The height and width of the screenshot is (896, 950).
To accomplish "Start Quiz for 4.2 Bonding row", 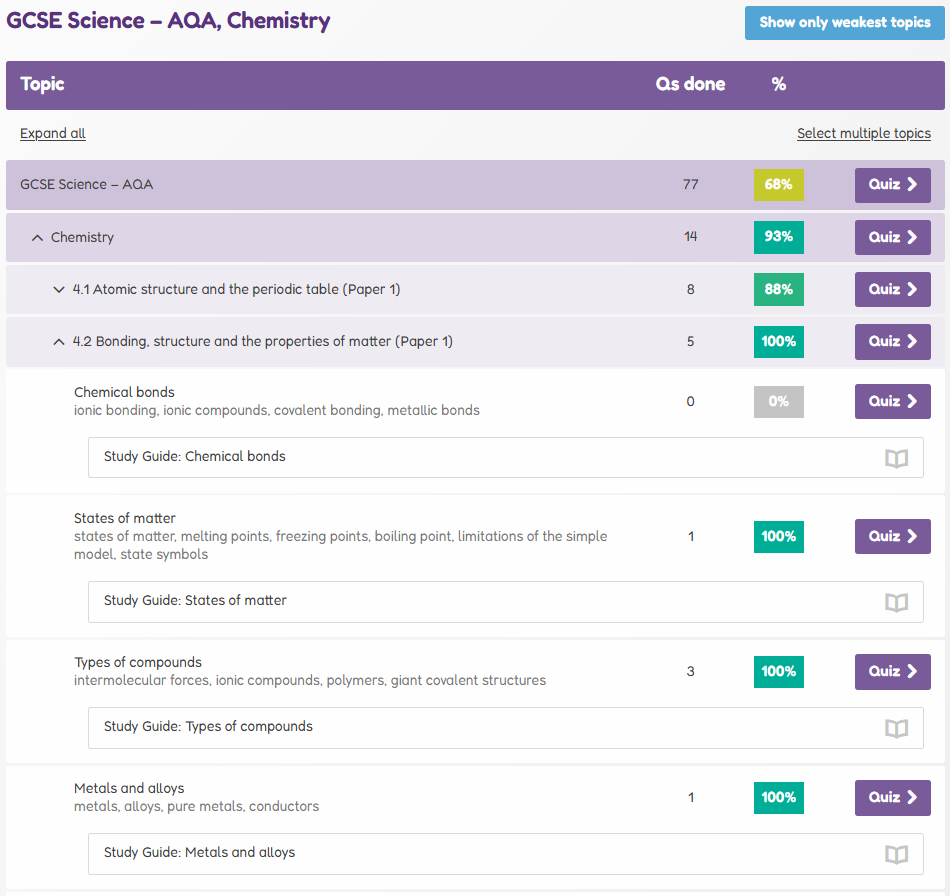I will click(892, 342).
